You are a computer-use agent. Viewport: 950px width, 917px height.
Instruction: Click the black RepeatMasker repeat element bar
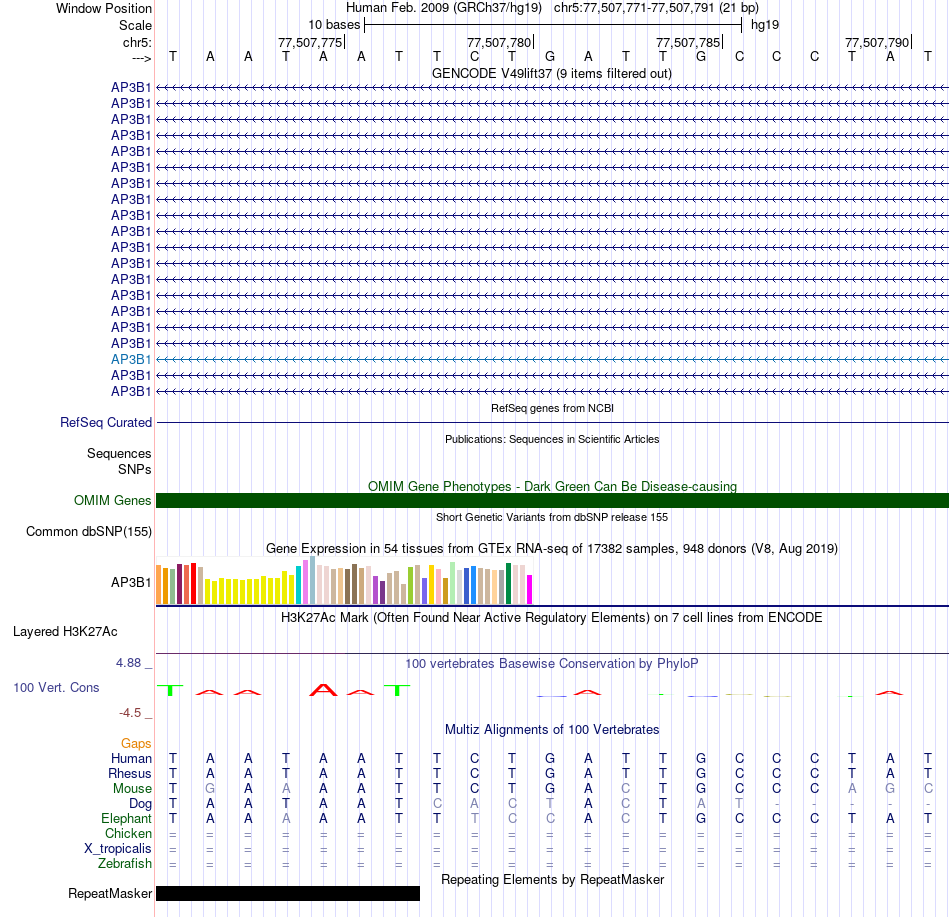[288, 893]
